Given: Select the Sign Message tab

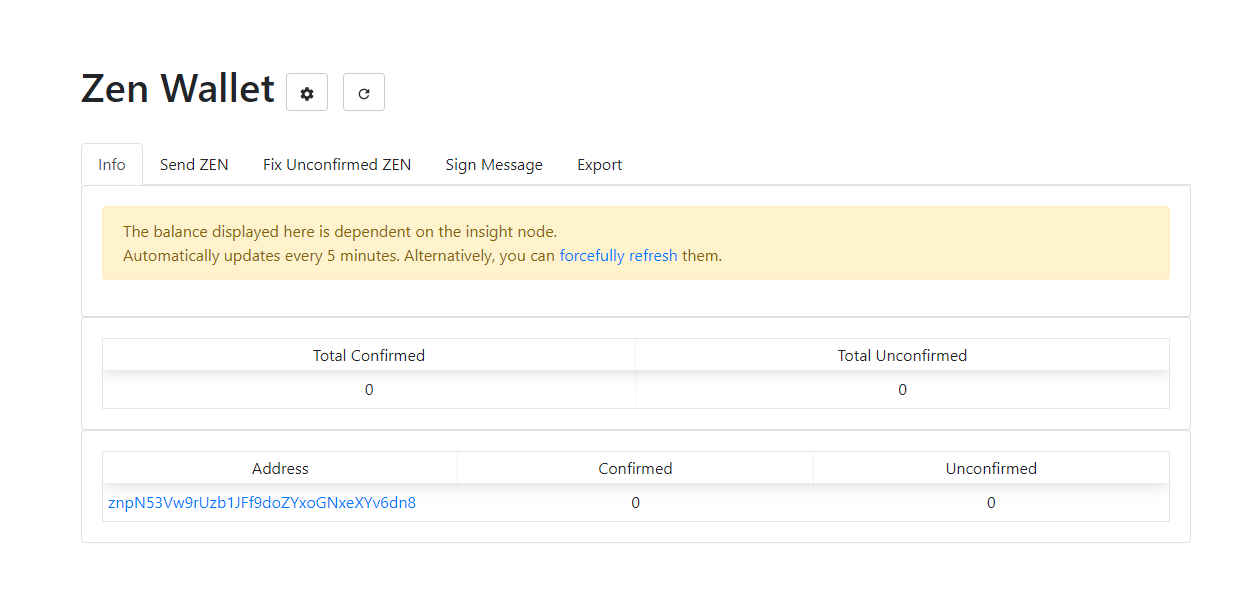Looking at the screenshot, I should point(494,165).
